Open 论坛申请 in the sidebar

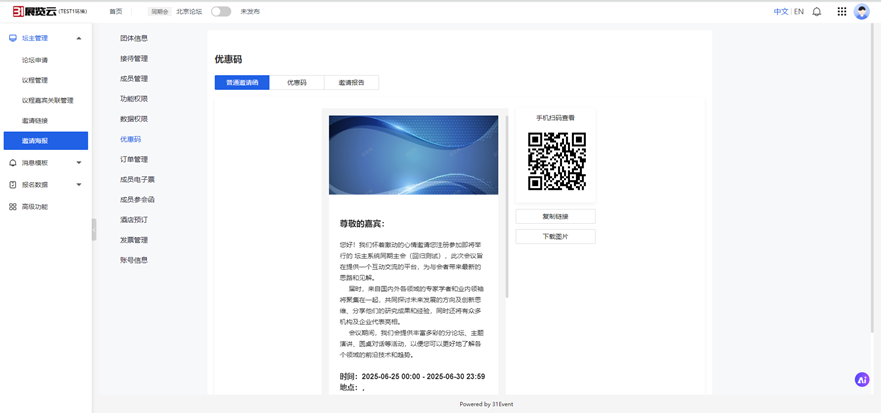coord(35,60)
